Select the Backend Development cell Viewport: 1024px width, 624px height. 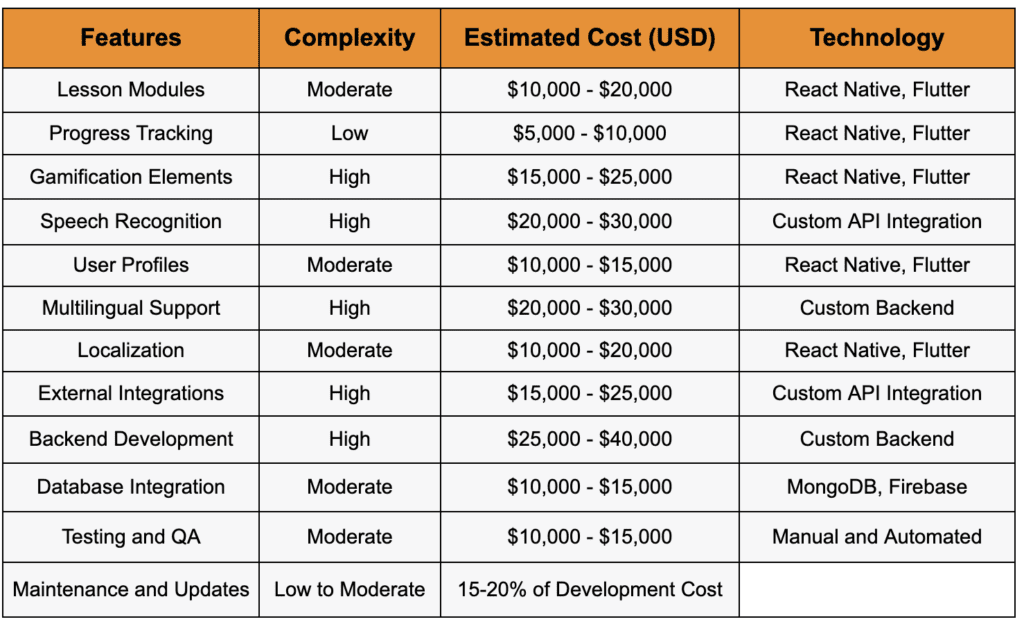(x=131, y=439)
